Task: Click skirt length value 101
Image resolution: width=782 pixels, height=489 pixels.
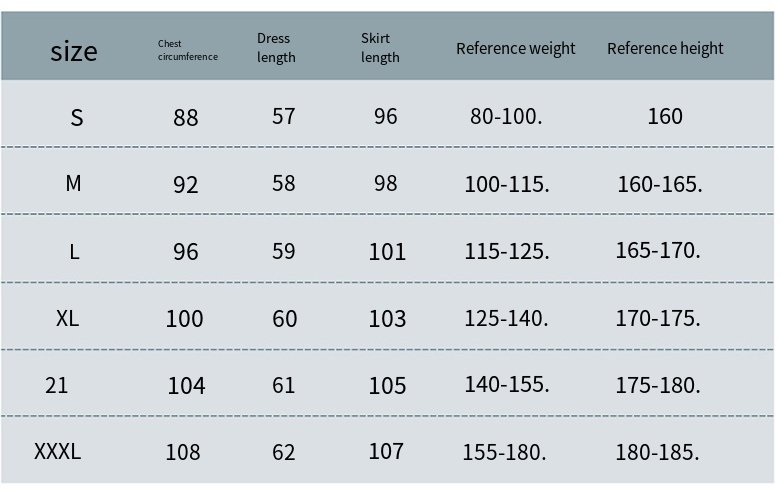Action: coord(387,251)
